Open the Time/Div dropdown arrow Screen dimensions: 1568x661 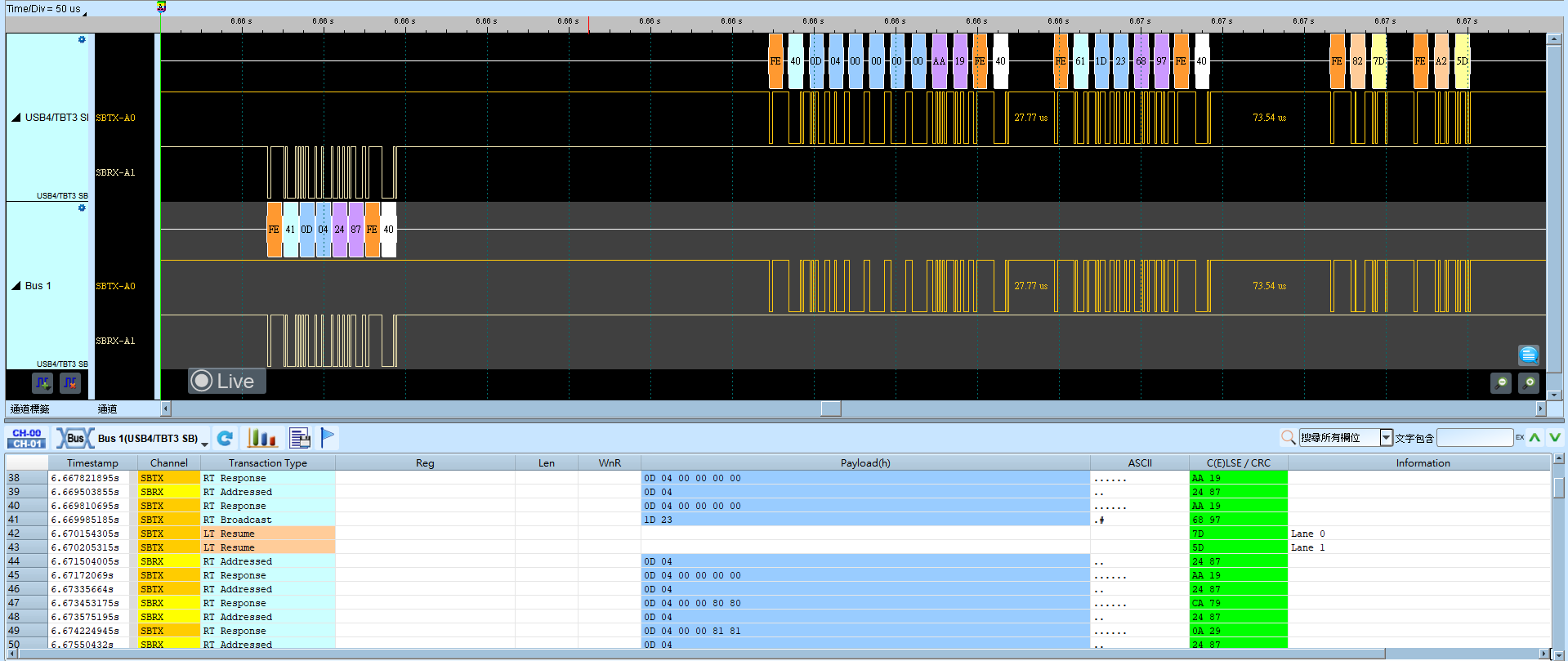click(x=84, y=12)
